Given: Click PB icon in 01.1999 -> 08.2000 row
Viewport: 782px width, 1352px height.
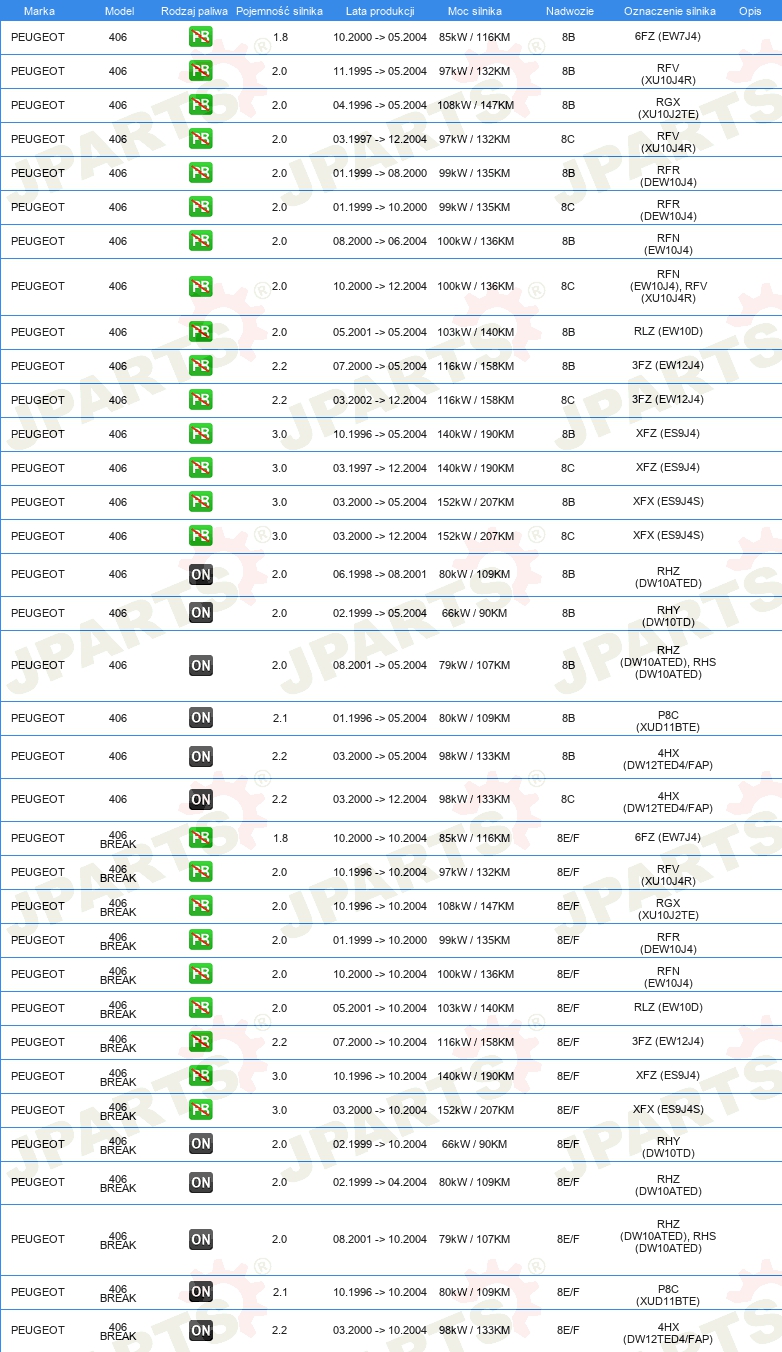Looking at the screenshot, I should pyautogui.click(x=201, y=173).
